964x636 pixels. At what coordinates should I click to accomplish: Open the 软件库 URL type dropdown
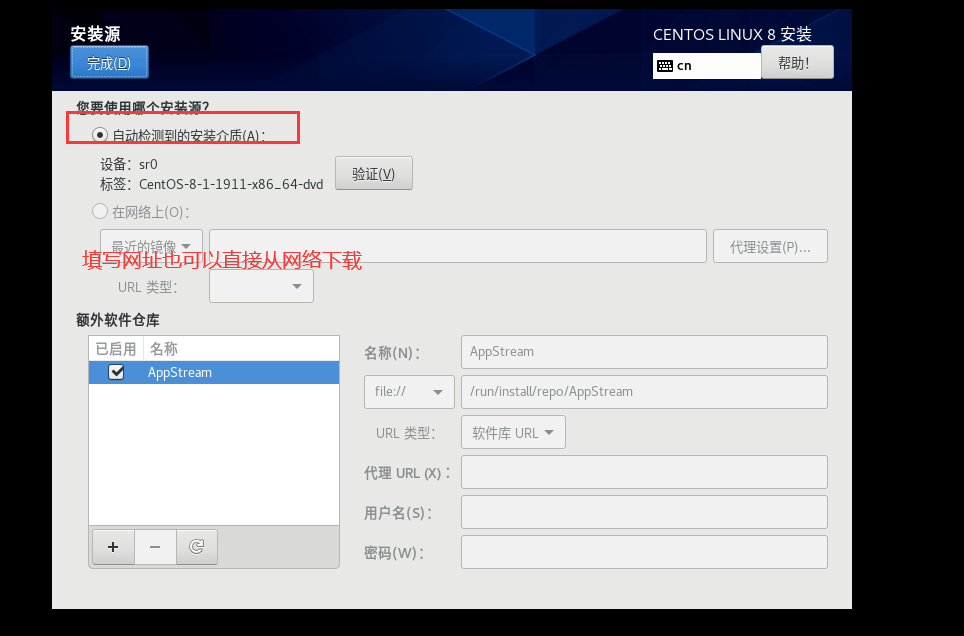(513, 432)
